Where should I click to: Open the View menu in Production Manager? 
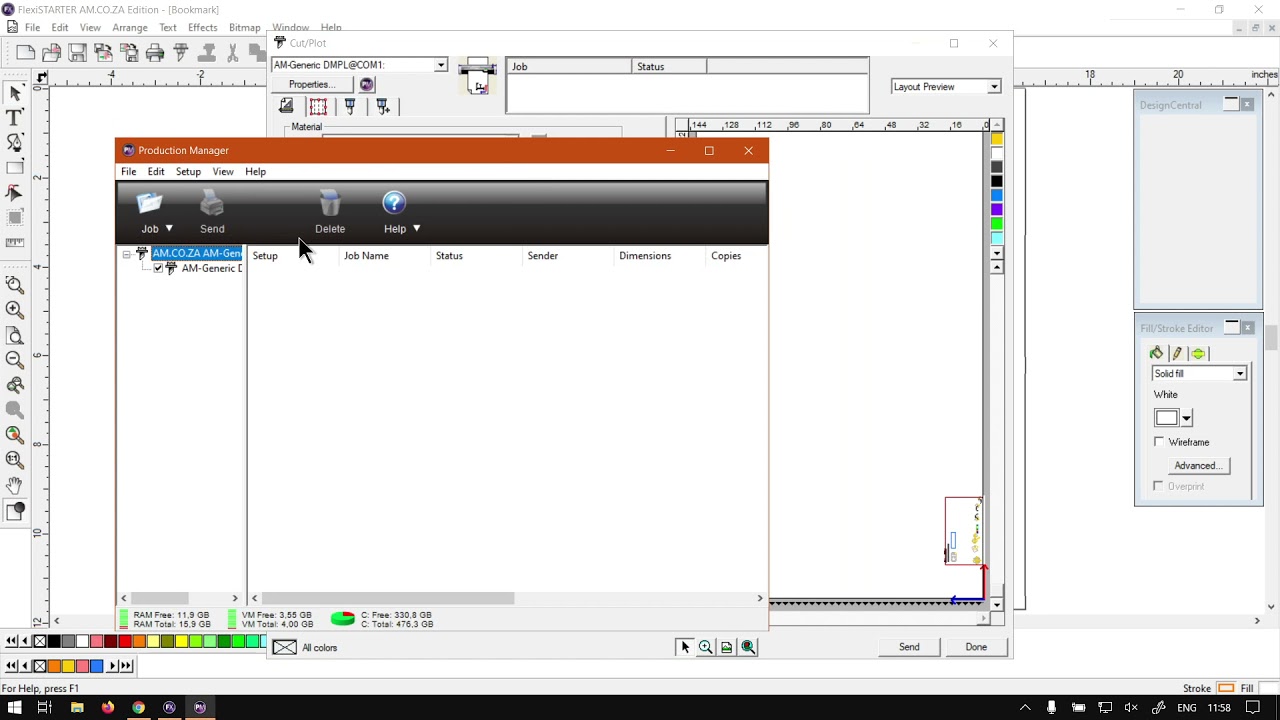pos(223,172)
